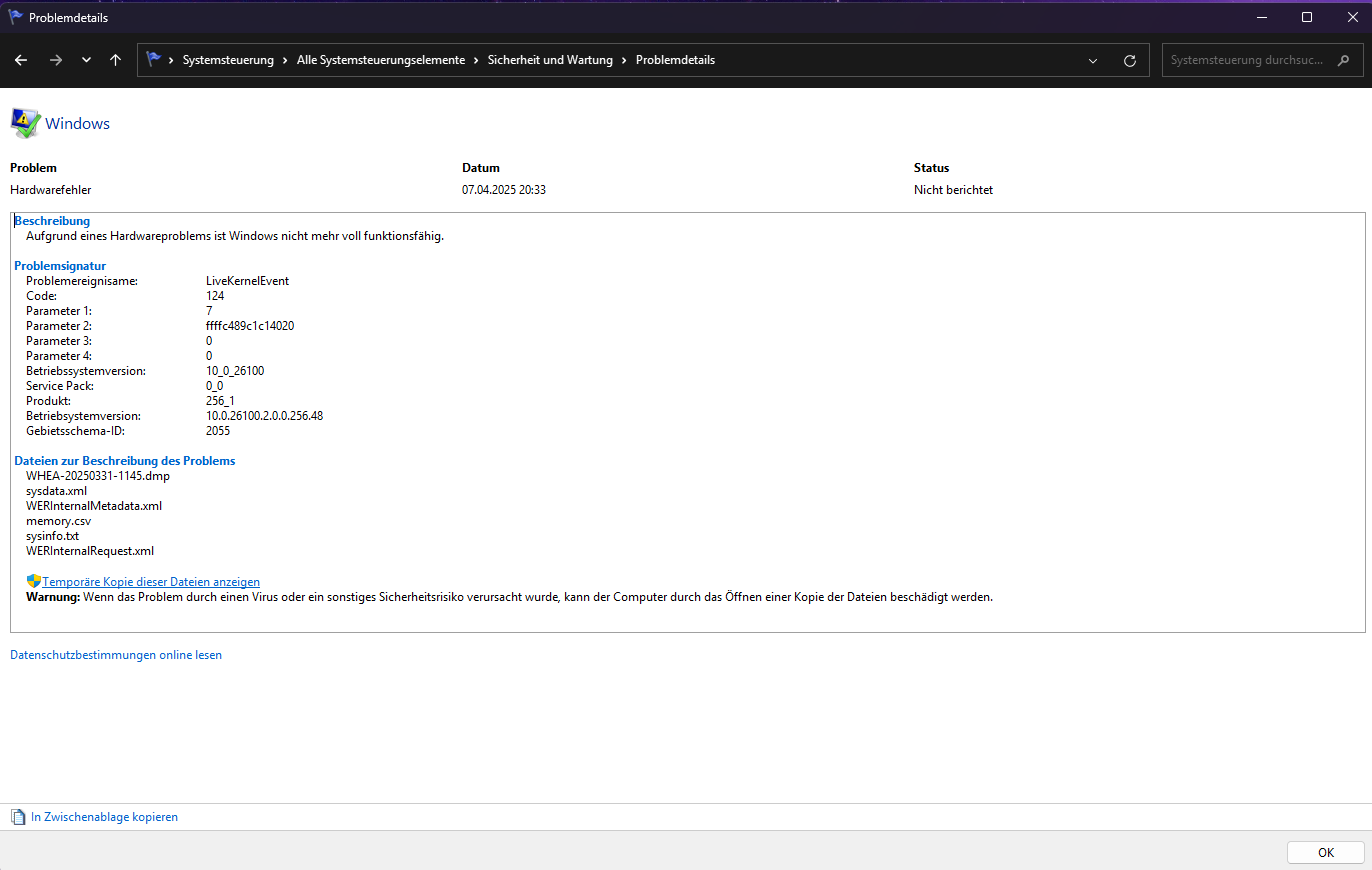The image size is (1372, 870).
Task: Click the search magnifier icon
Action: [x=1344, y=60]
